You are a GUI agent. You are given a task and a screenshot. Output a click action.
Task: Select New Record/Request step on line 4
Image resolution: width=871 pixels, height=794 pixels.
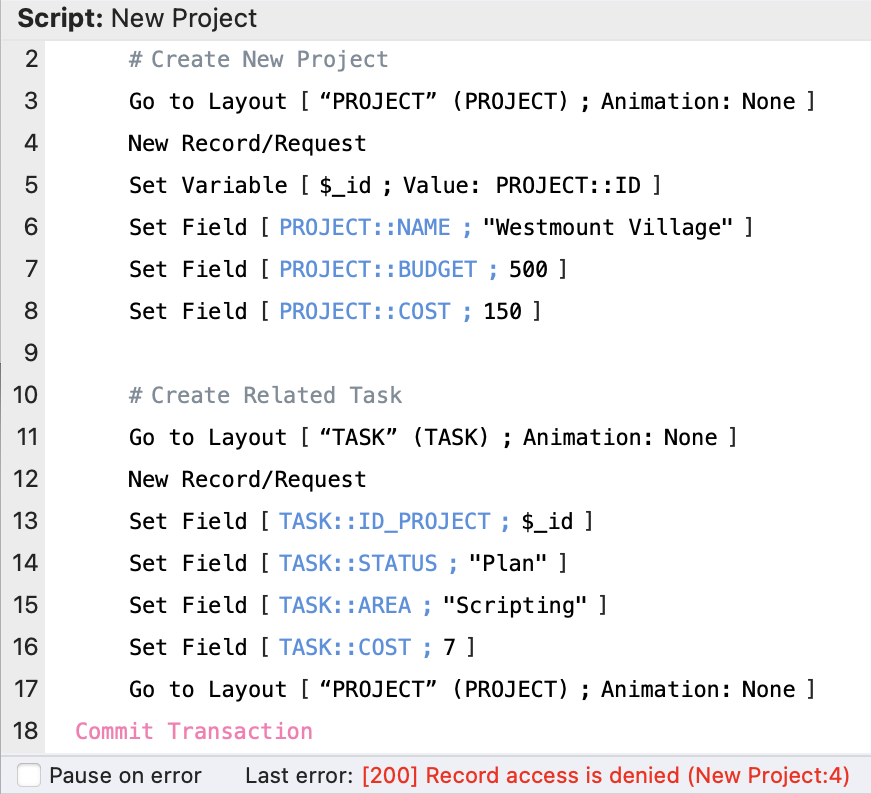247,143
